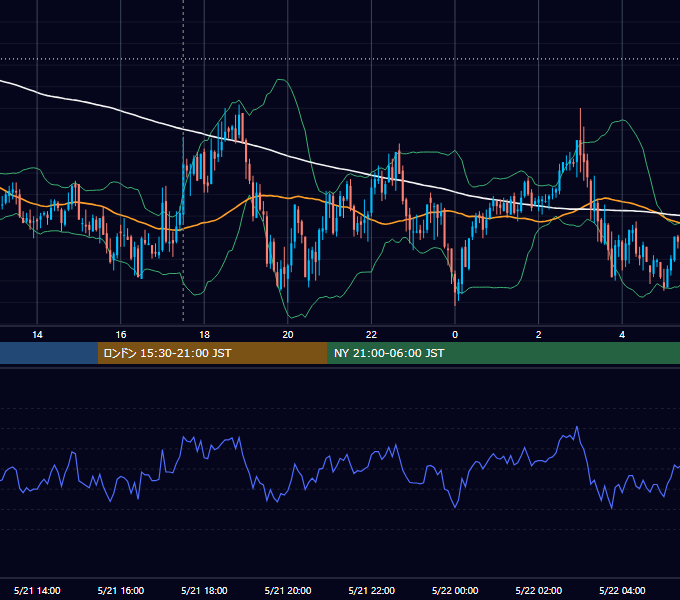Click the '16' hour label on the price chart axis
This screenshot has width=680, height=600.
pyautogui.click(x=121, y=335)
